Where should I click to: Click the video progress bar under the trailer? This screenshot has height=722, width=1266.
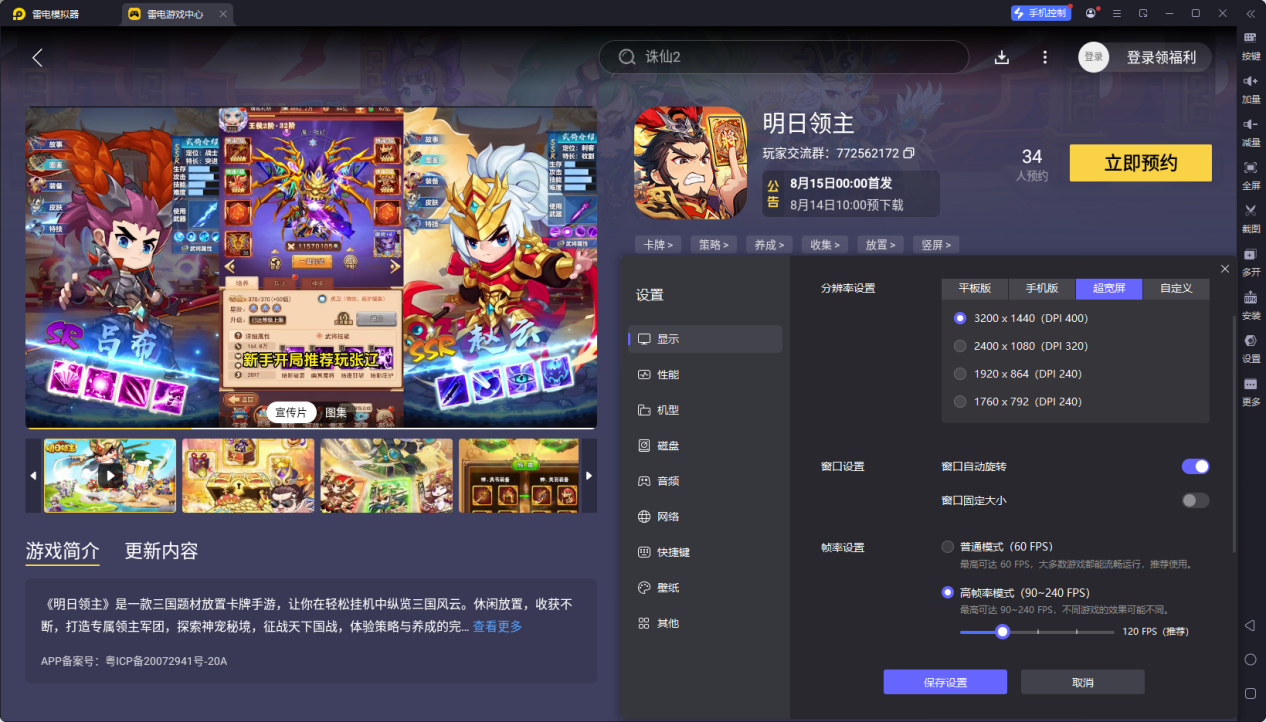(311, 428)
